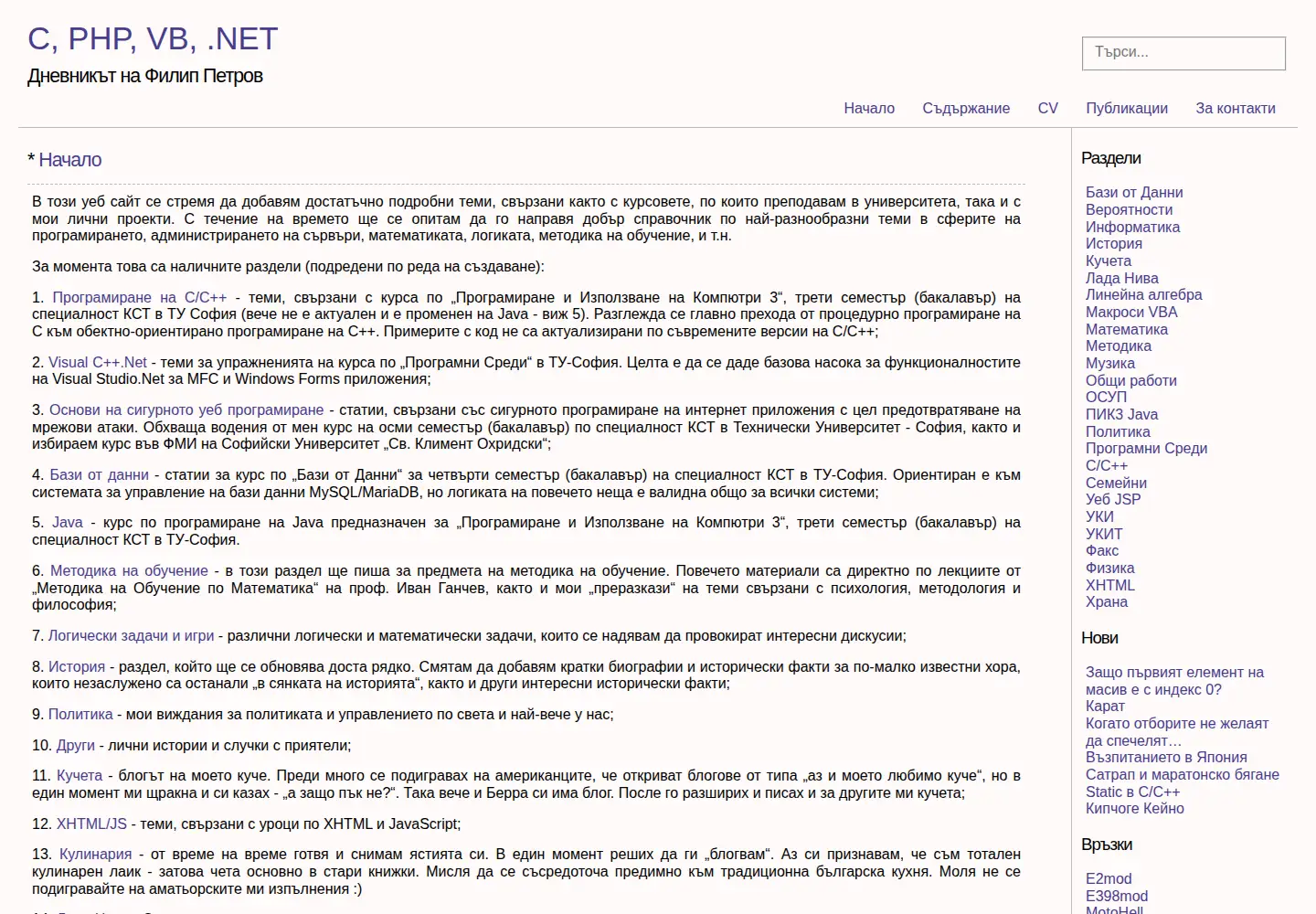Open the 'Макроси VBA' sidebar section
This screenshot has width=1316, height=914.
[x=1131, y=312]
